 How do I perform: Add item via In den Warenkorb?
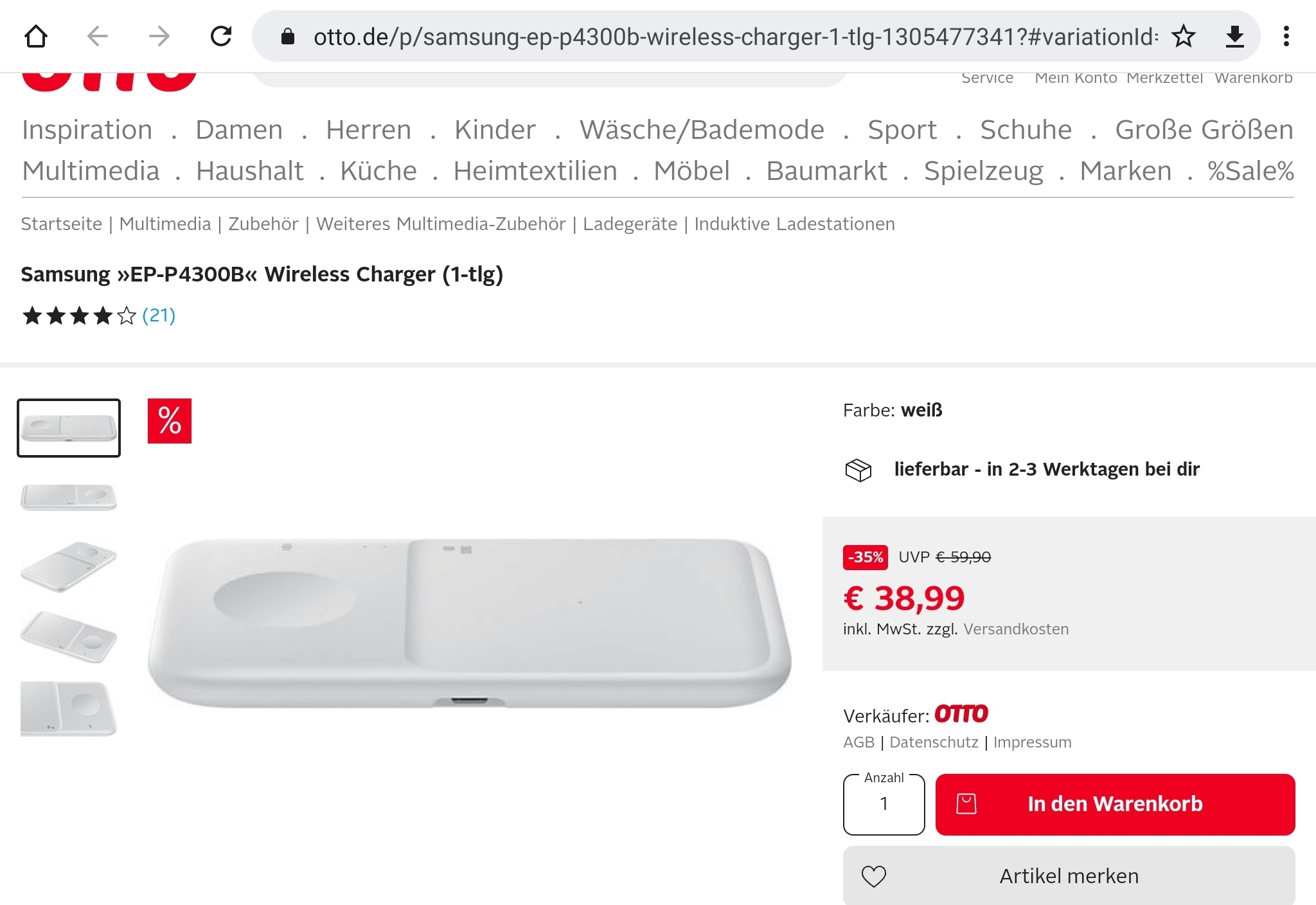(x=1115, y=804)
